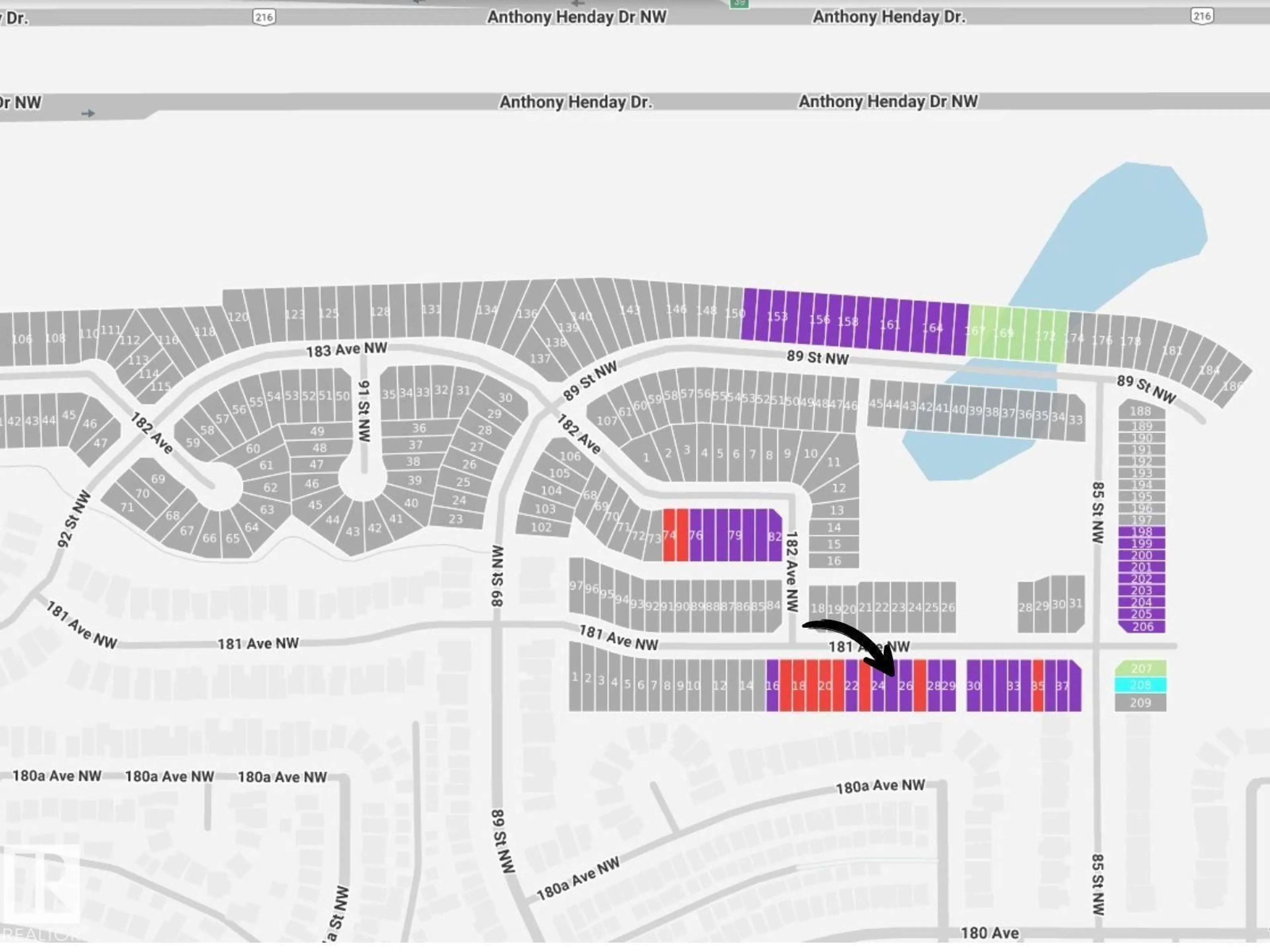This screenshot has width=1270, height=952.
Task: Pick red lot 18 on 181 Ave
Action: 799,686
